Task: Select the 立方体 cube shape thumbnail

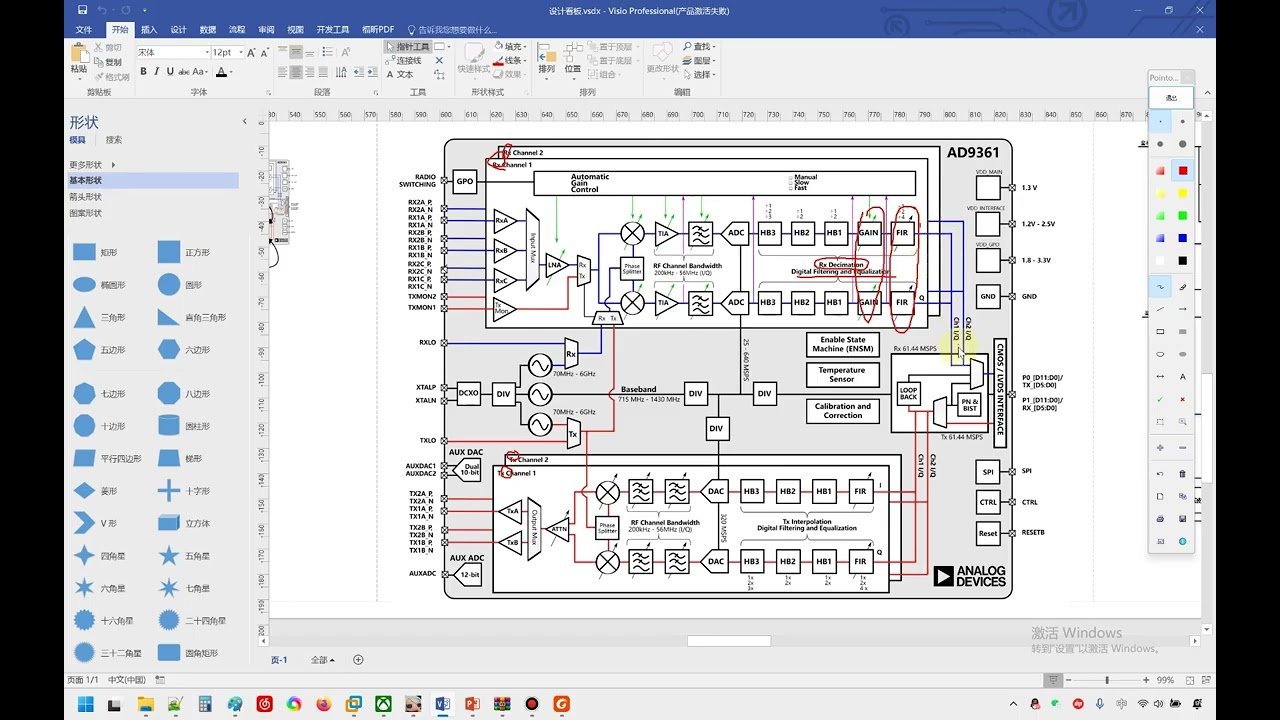Action: (169, 523)
